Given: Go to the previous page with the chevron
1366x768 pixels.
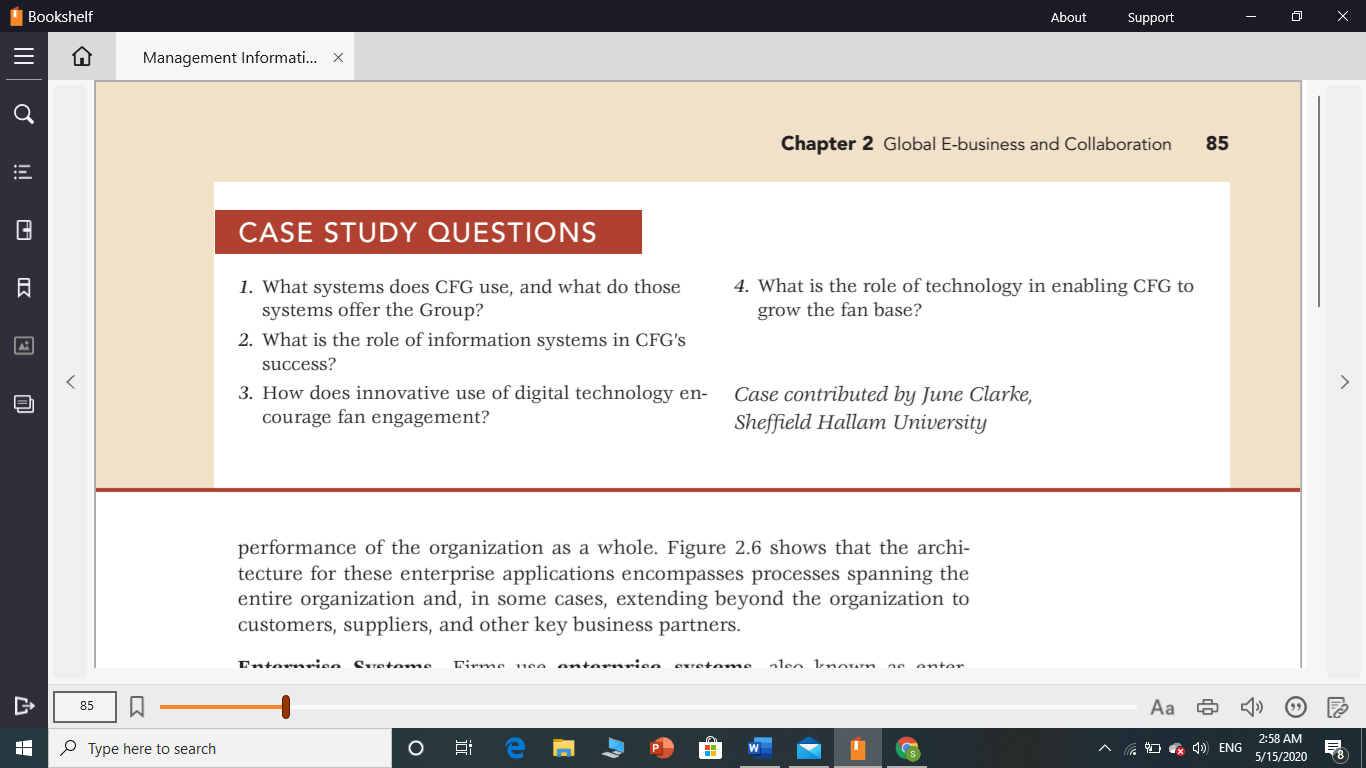Looking at the screenshot, I should [70, 381].
